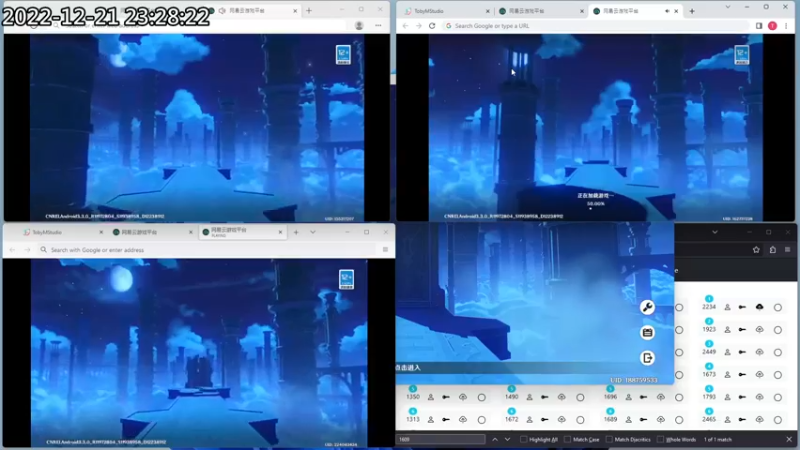Image resolution: width=800 pixels, height=450 pixels.
Task: Switch to TobyMStudio tab in Chrome window
Action: 446,11
